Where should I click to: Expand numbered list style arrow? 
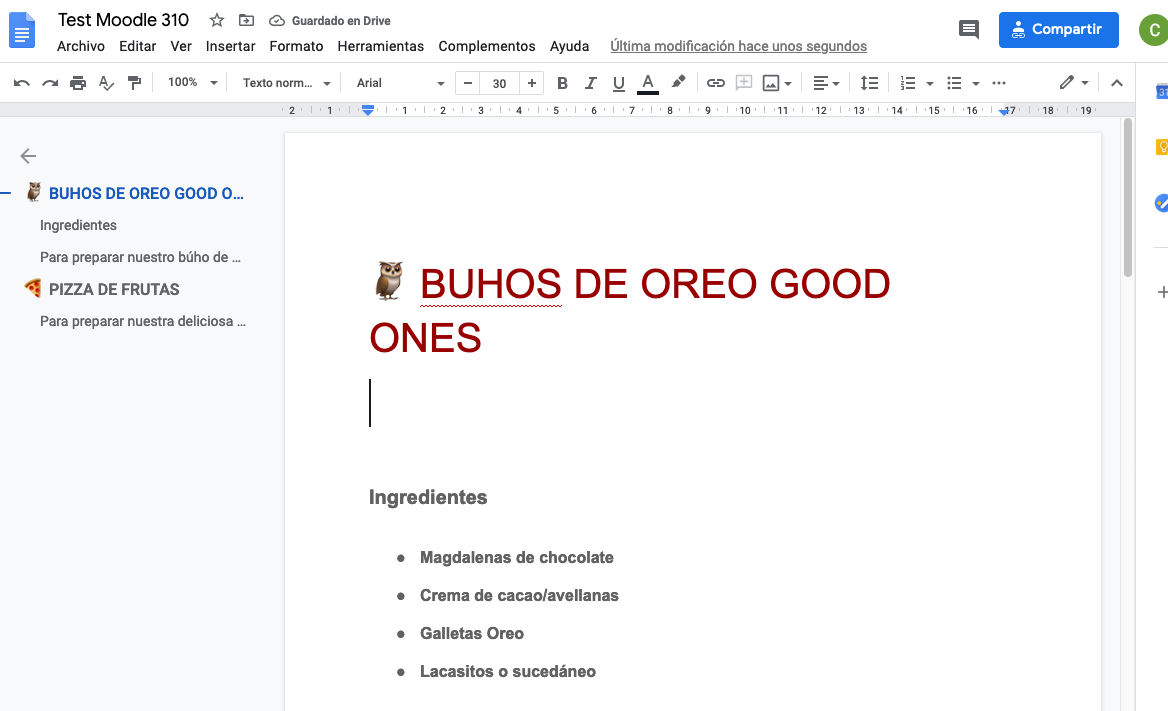click(x=930, y=83)
